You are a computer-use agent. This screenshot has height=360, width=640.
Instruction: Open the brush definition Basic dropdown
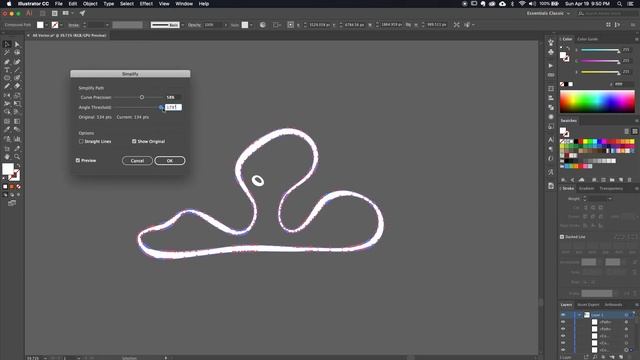182,25
